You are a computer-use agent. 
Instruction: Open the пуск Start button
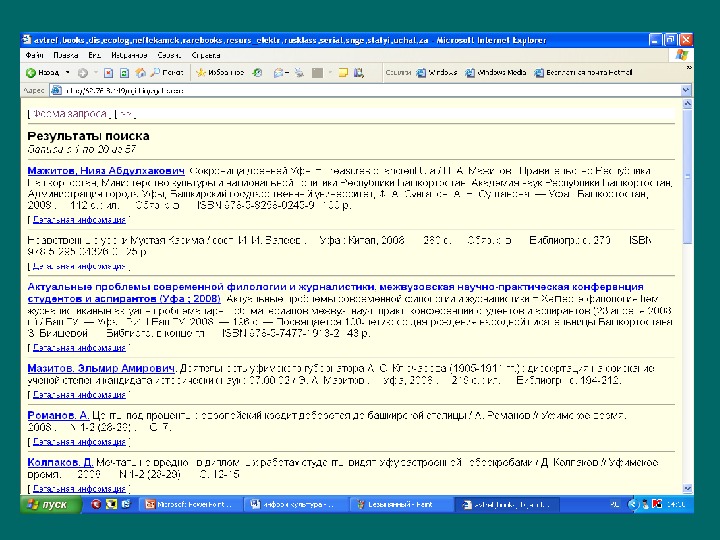coord(51,504)
